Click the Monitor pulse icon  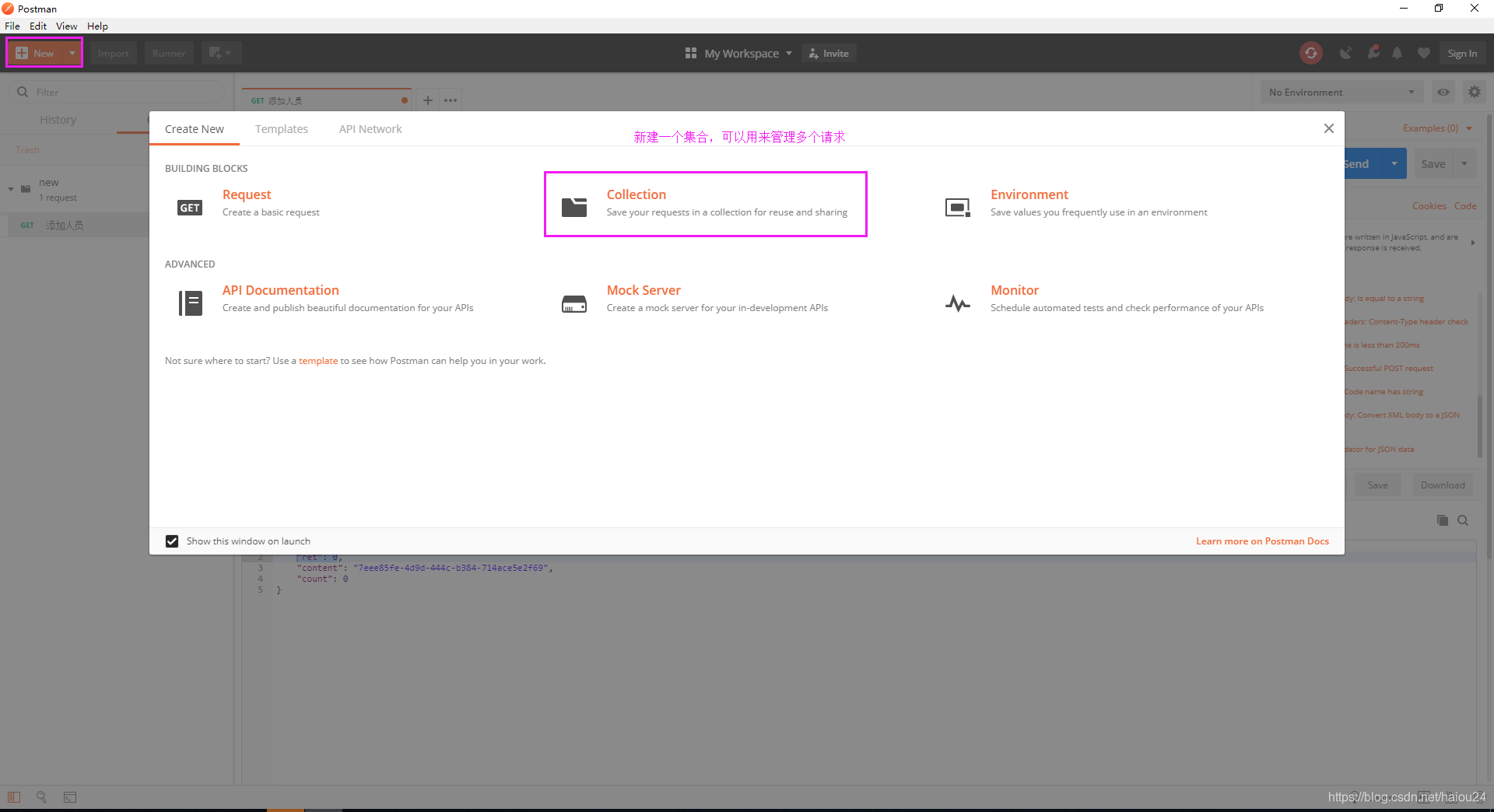[958, 303]
